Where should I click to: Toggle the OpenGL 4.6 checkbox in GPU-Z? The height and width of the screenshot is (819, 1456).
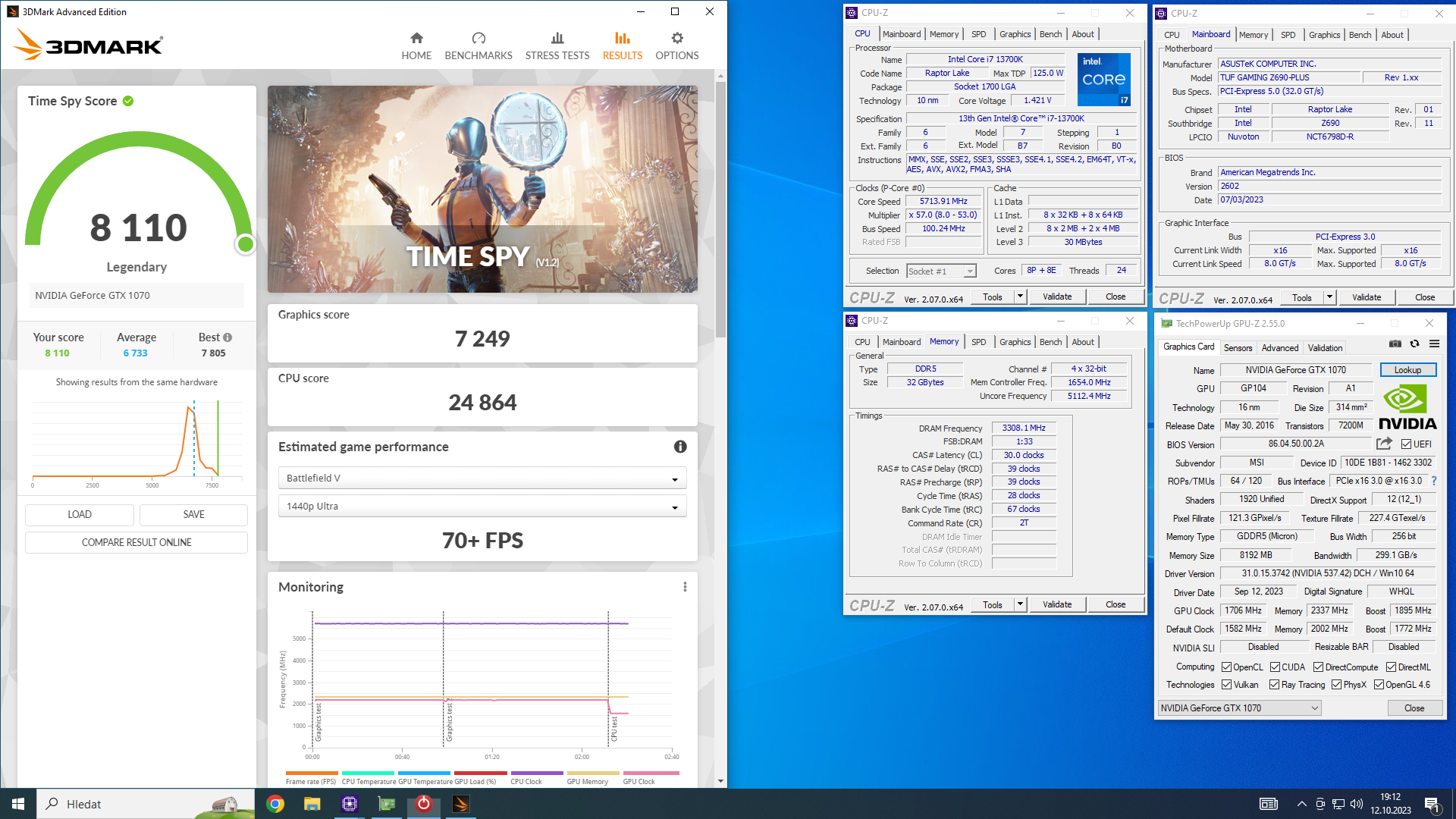click(1379, 685)
